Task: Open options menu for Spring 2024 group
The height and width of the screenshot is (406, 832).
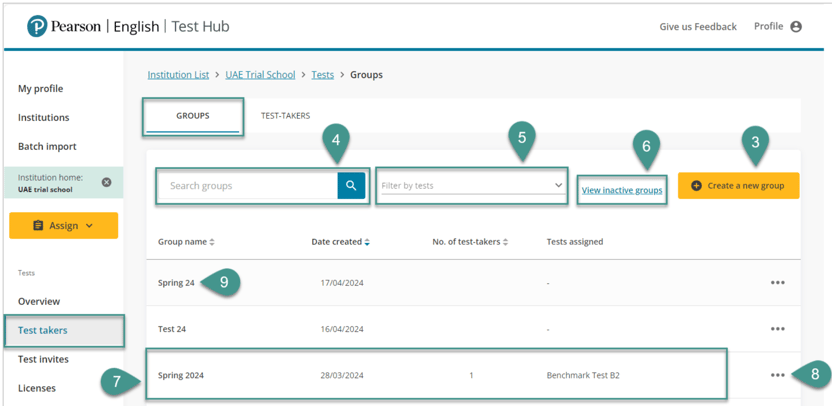Action: [x=777, y=375]
